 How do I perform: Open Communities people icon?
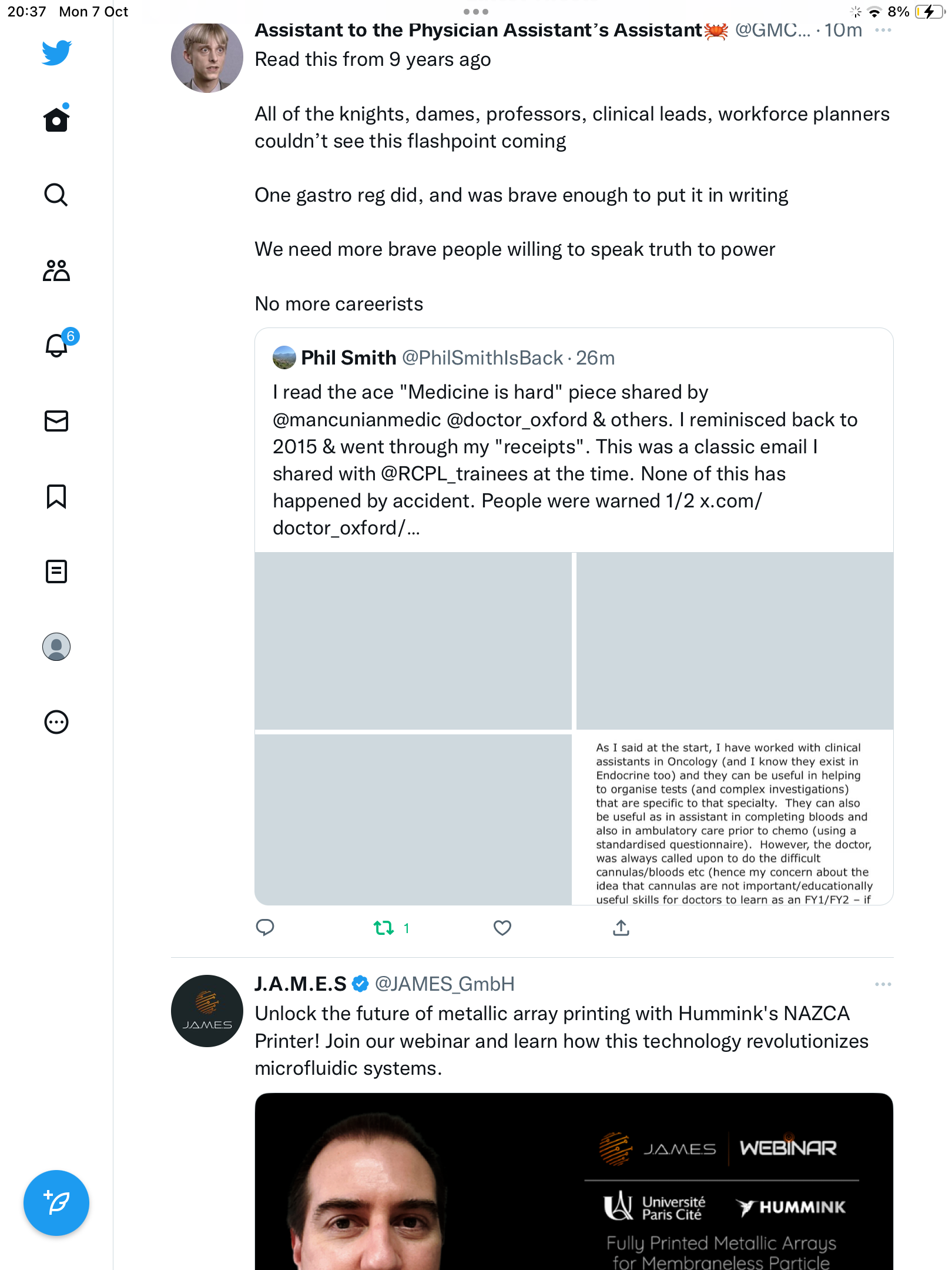coord(56,270)
